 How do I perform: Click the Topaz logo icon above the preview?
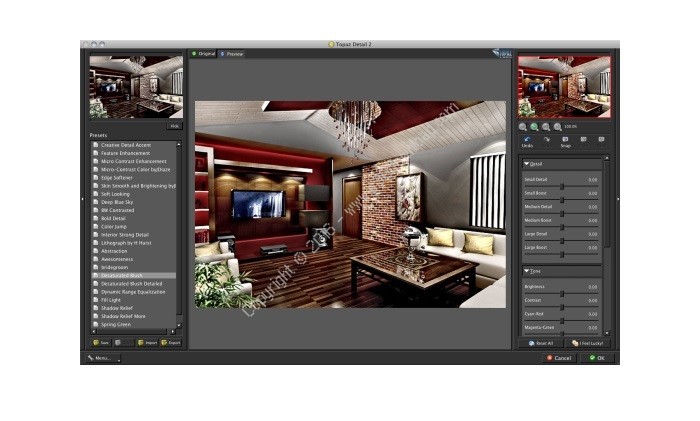coord(502,53)
